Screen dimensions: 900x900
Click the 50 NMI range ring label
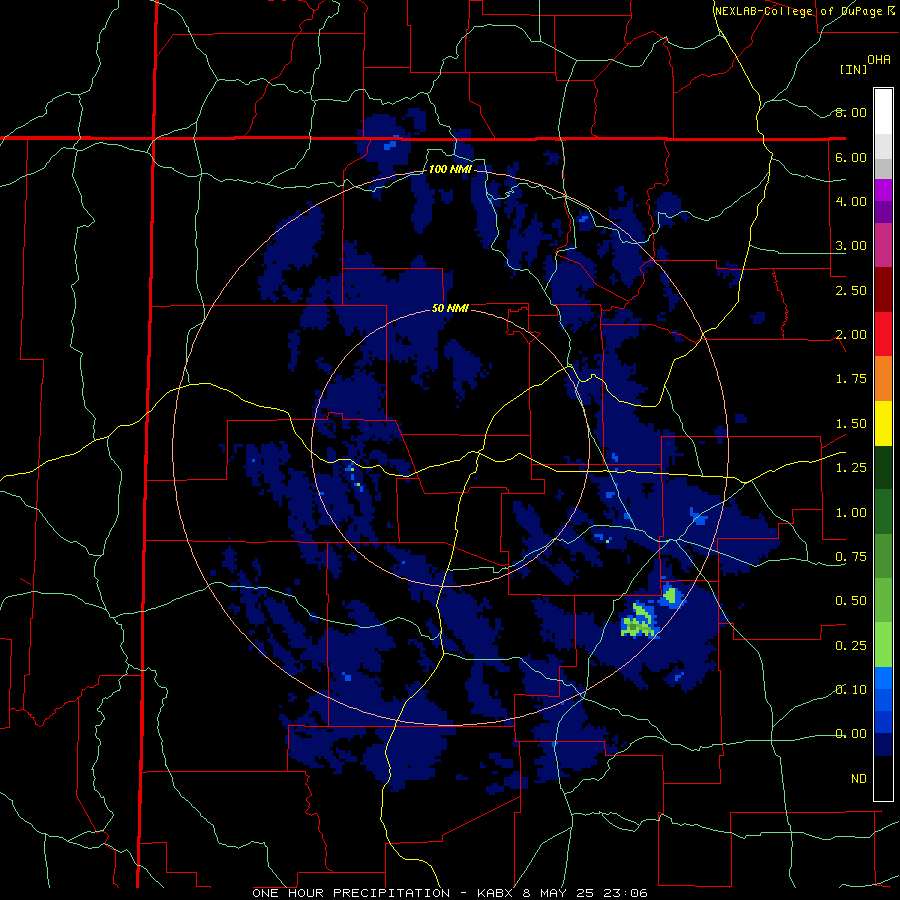coord(450,308)
